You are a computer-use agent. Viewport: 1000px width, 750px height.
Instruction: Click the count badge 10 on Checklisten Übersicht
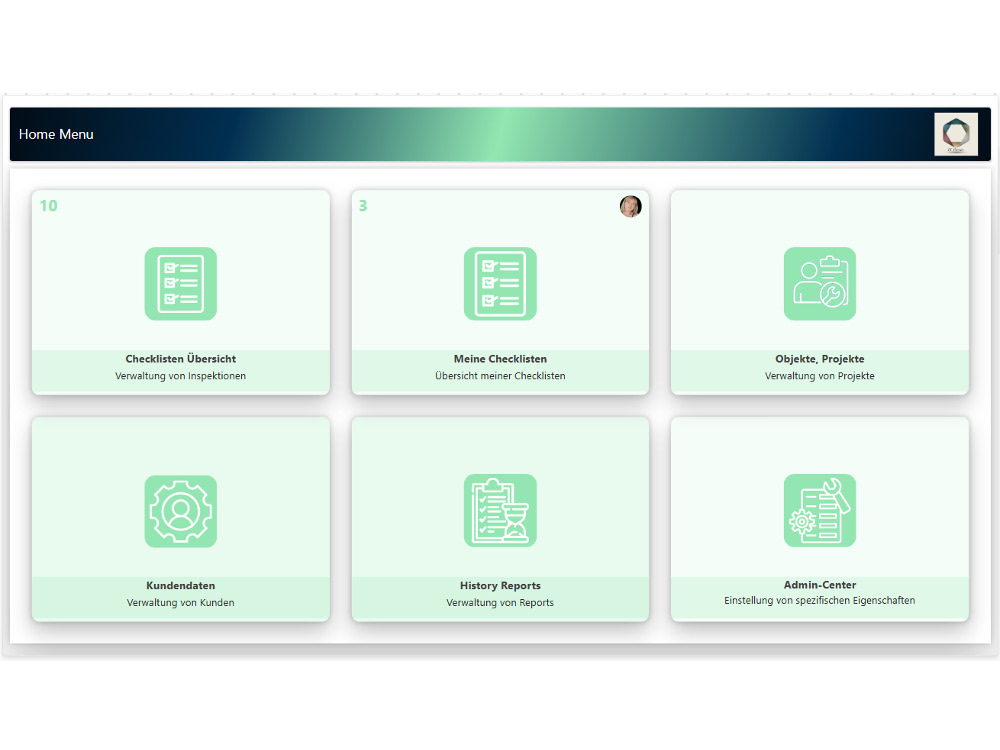[x=48, y=206]
